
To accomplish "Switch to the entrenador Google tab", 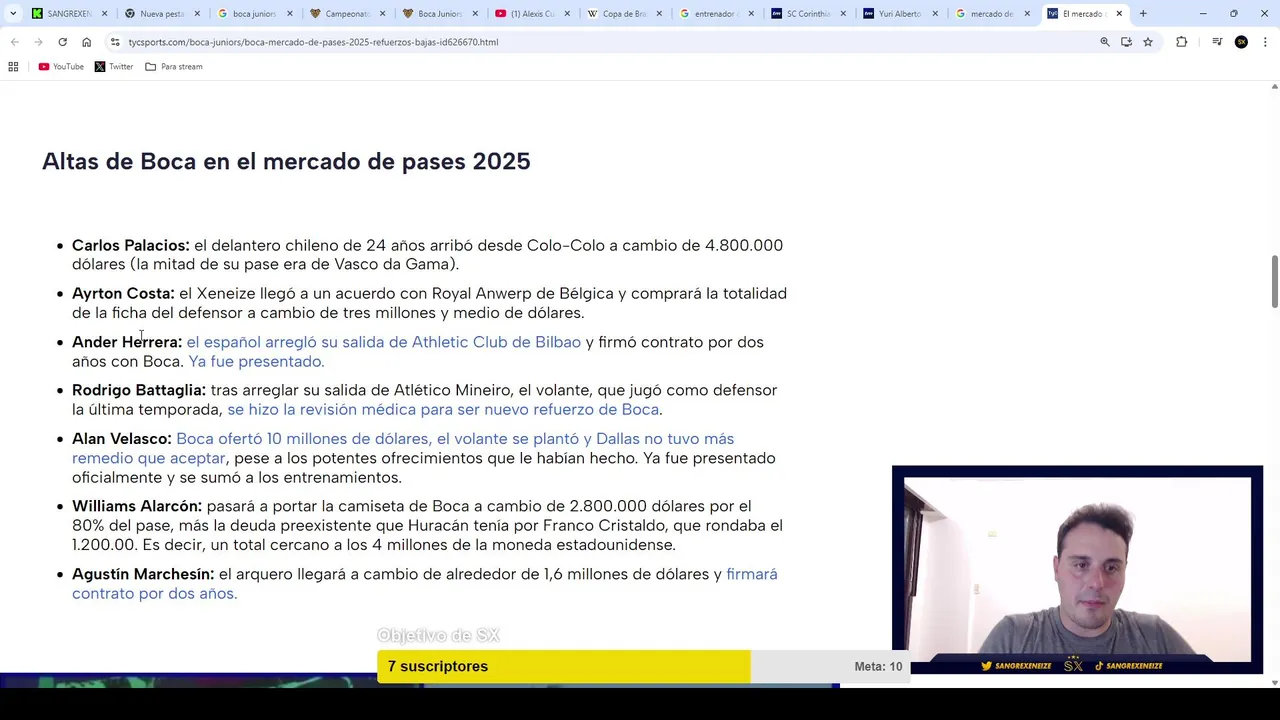I will [714, 14].
